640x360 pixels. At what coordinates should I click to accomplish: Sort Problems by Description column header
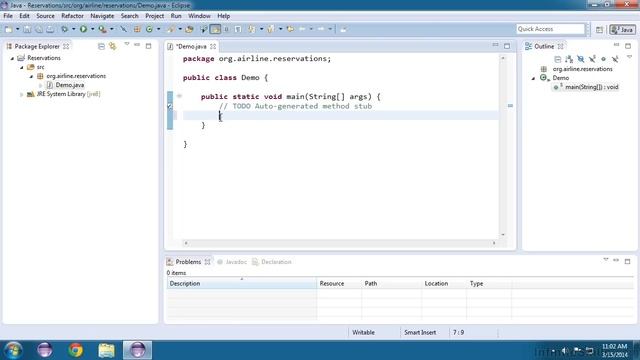(x=242, y=283)
